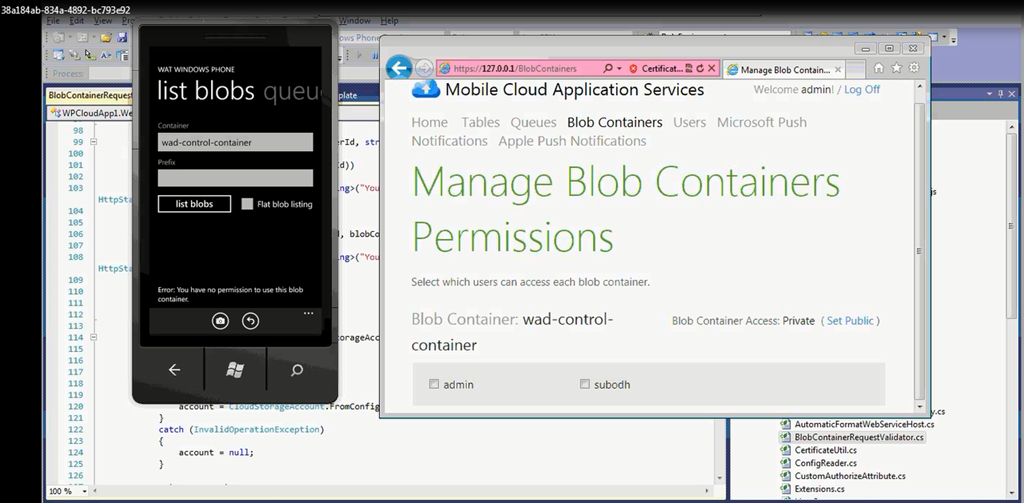Select AutomaticFormatWebServiceHost.cs in Solution Explorer

858,425
